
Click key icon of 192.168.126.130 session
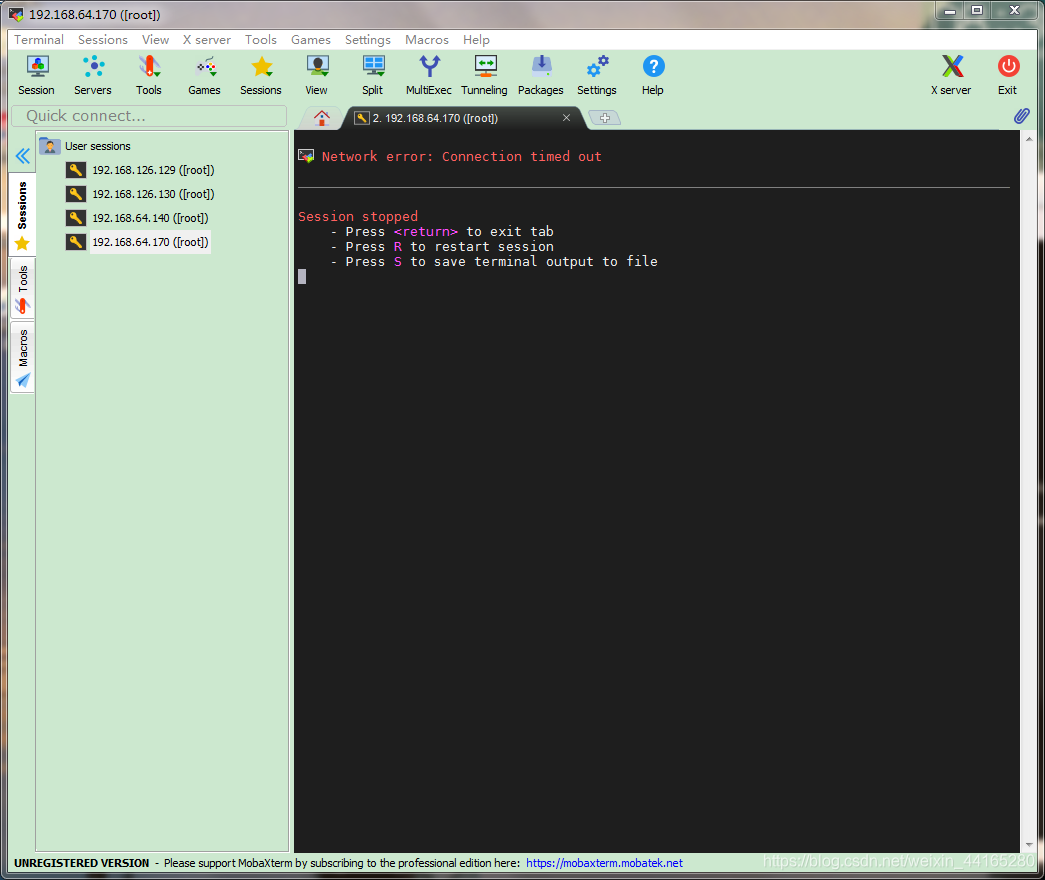(76, 194)
